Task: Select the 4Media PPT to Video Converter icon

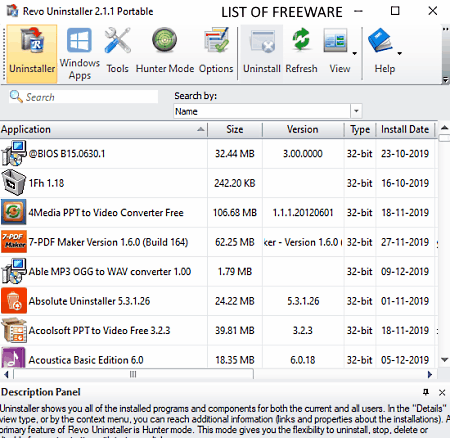Action: point(14,212)
